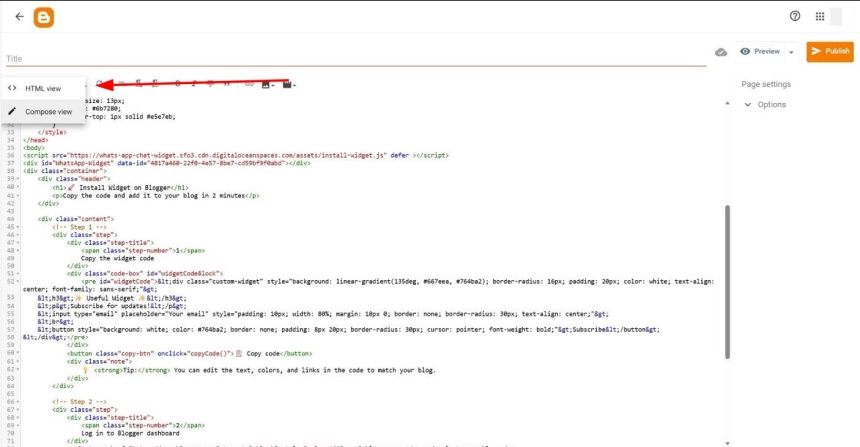This screenshot has width=860, height=447.
Task: Preview the page
Action: tap(760, 52)
